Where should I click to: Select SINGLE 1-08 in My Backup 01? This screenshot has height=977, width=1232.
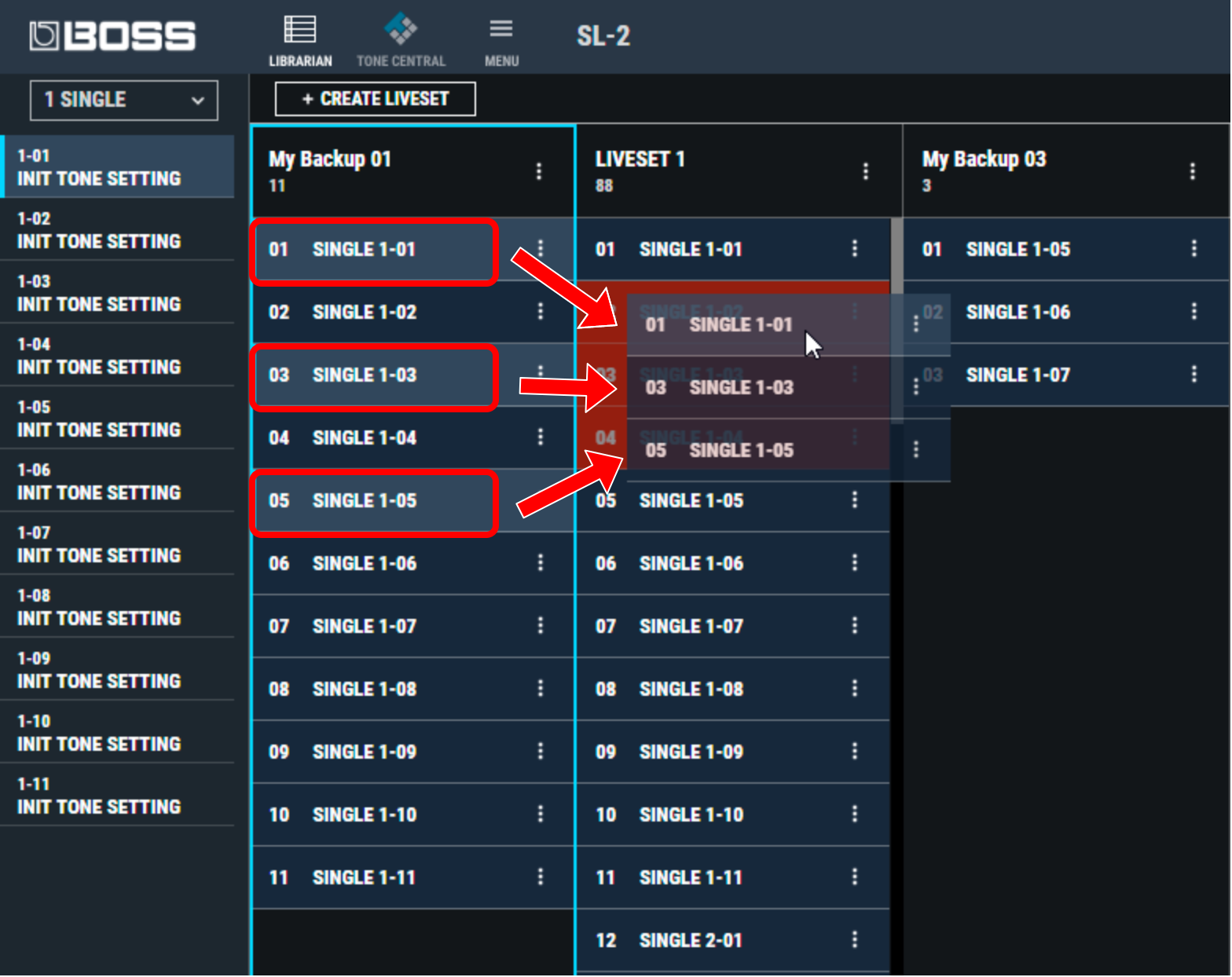[x=413, y=689]
